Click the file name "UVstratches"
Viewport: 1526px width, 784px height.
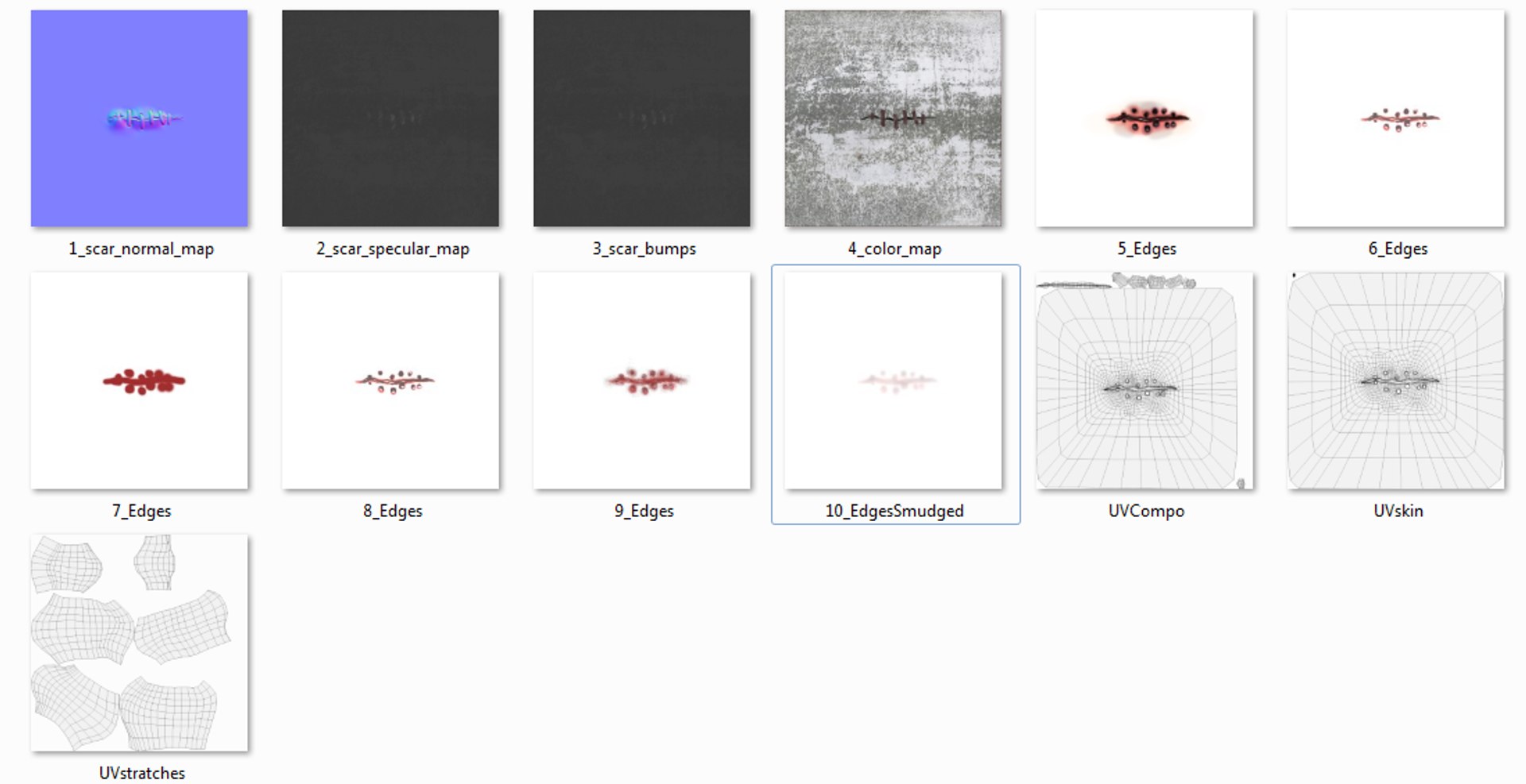pyautogui.click(x=141, y=773)
